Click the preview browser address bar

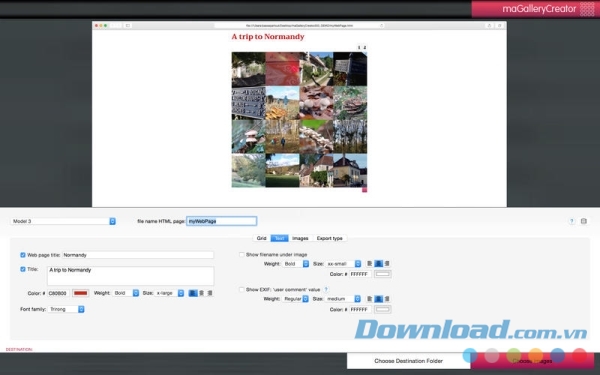(299, 26)
